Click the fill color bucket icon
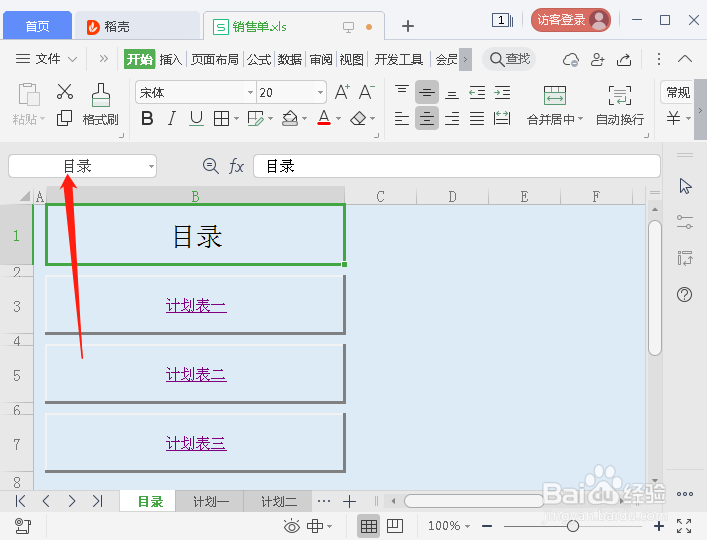 [289, 119]
